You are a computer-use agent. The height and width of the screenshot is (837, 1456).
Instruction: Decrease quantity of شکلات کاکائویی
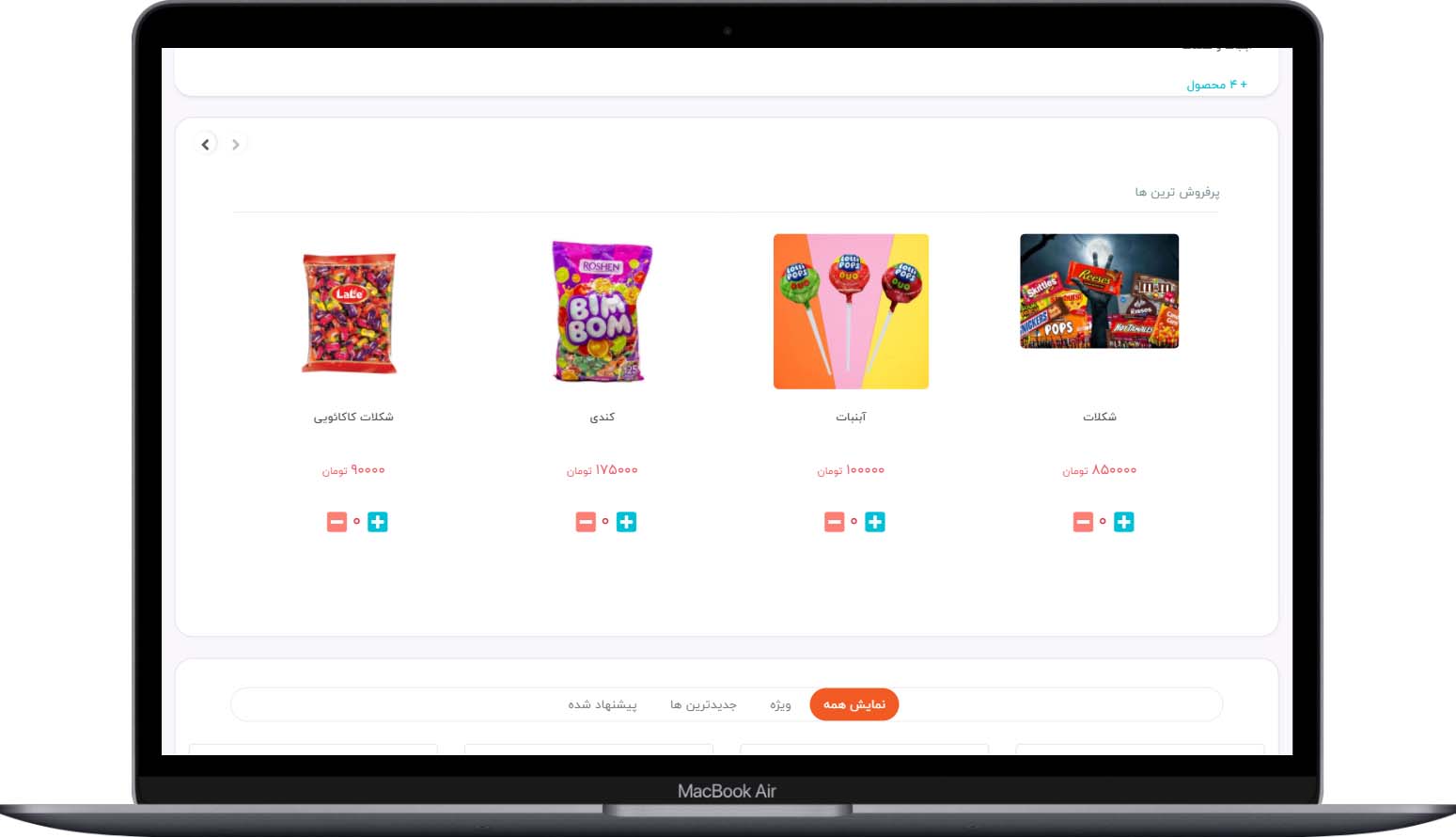[337, 522]
